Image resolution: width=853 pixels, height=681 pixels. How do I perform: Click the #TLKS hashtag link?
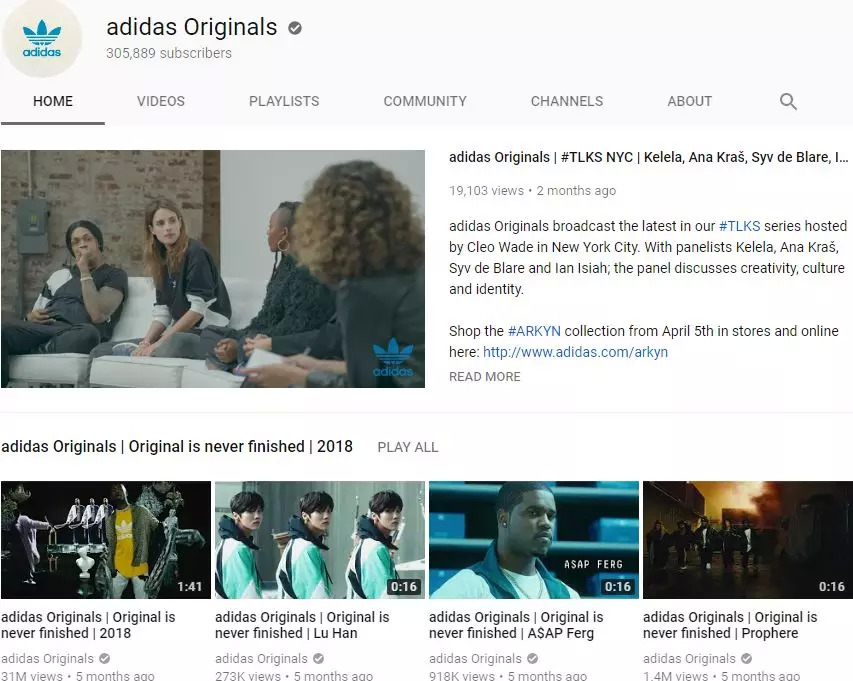(739, 226)
